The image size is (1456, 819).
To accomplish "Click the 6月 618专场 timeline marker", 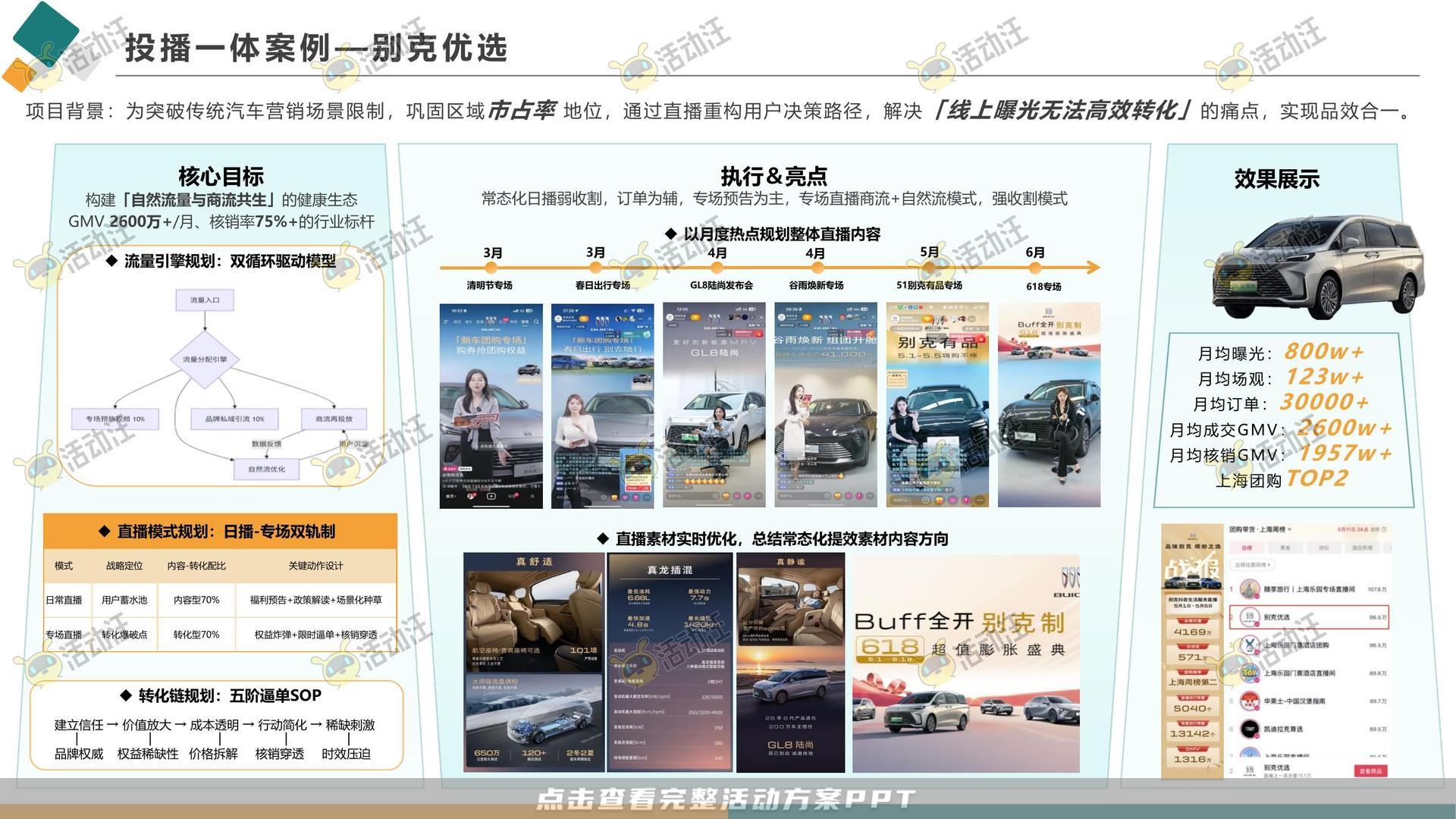I will [x=1035, y=267].
